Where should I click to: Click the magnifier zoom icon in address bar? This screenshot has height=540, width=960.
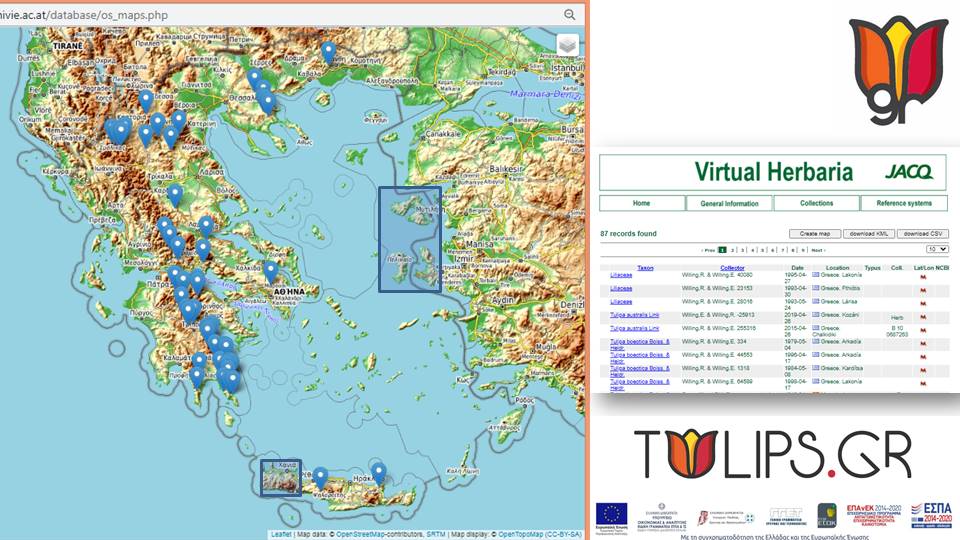pos(569,15)
